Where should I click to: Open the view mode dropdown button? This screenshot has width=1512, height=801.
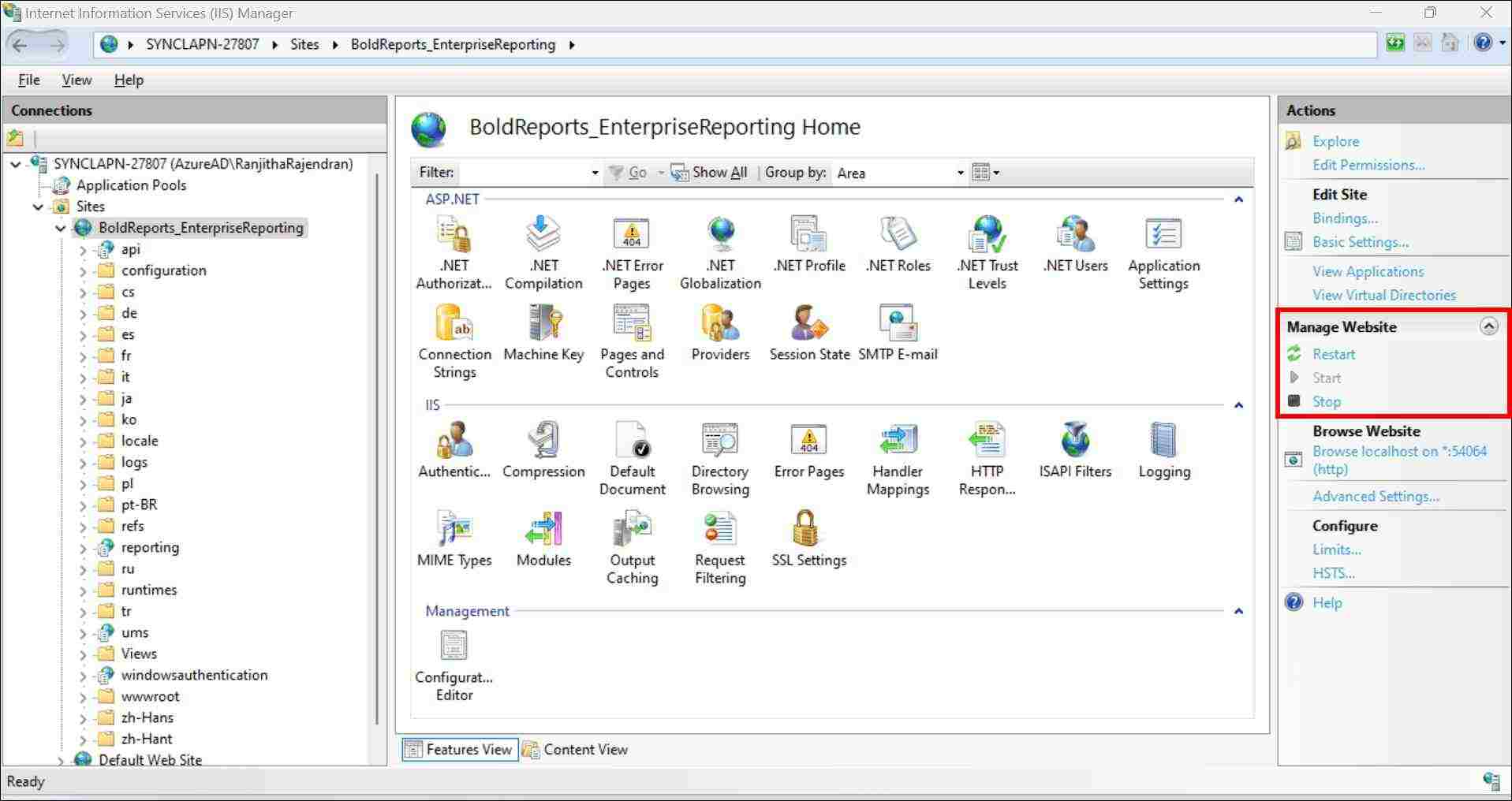coord(986,173)
